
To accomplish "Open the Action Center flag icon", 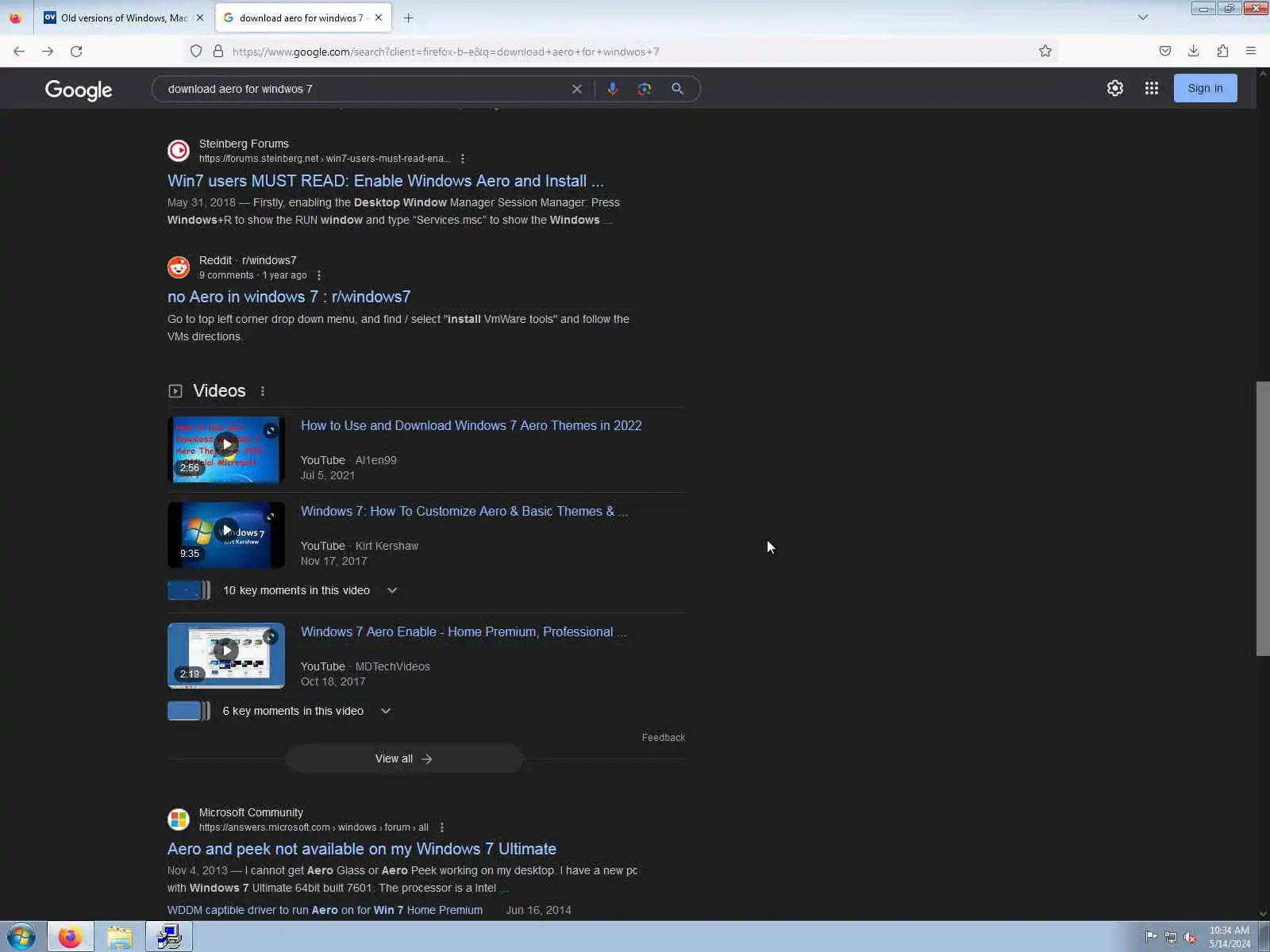I will tap(1151, 937).
